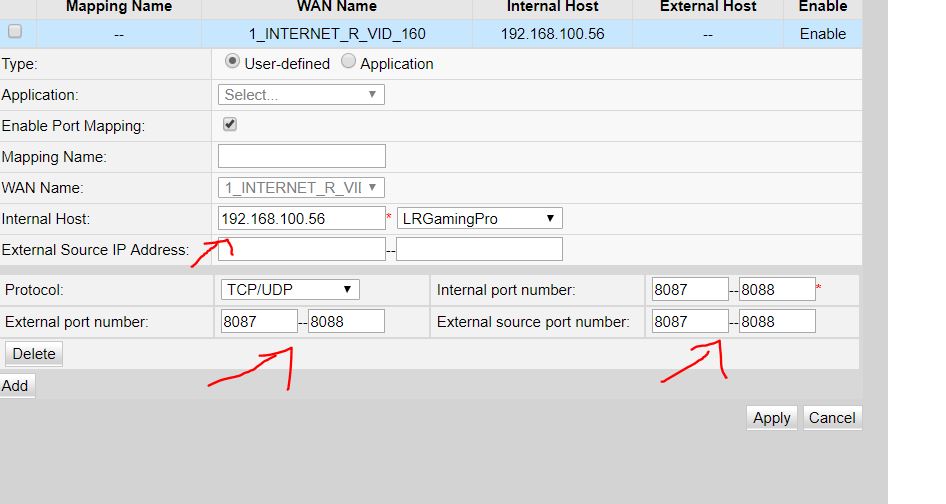Click the External port number start field
Image resolution: width=946 pixels, height=504 pixels.
tap(259, 322)
